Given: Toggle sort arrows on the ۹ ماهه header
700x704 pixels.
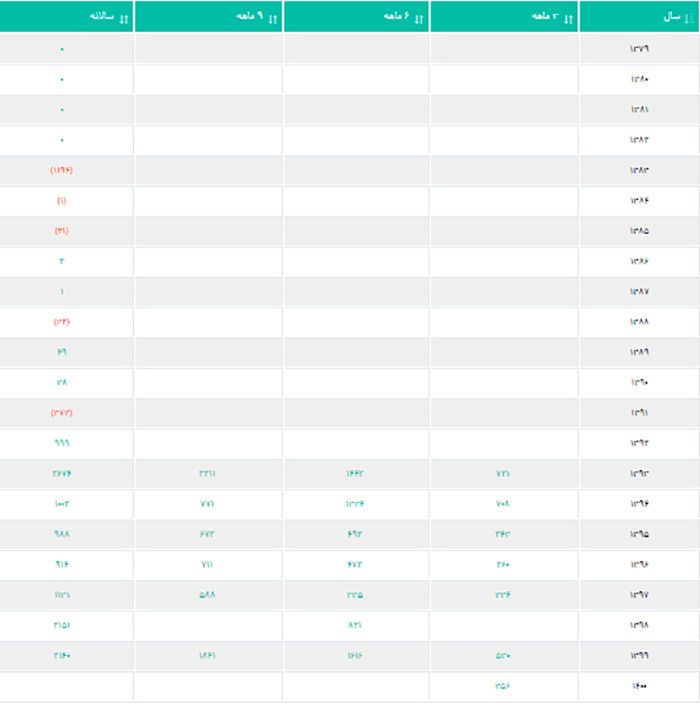Looking at the screenshot, I should click(273, 18).
